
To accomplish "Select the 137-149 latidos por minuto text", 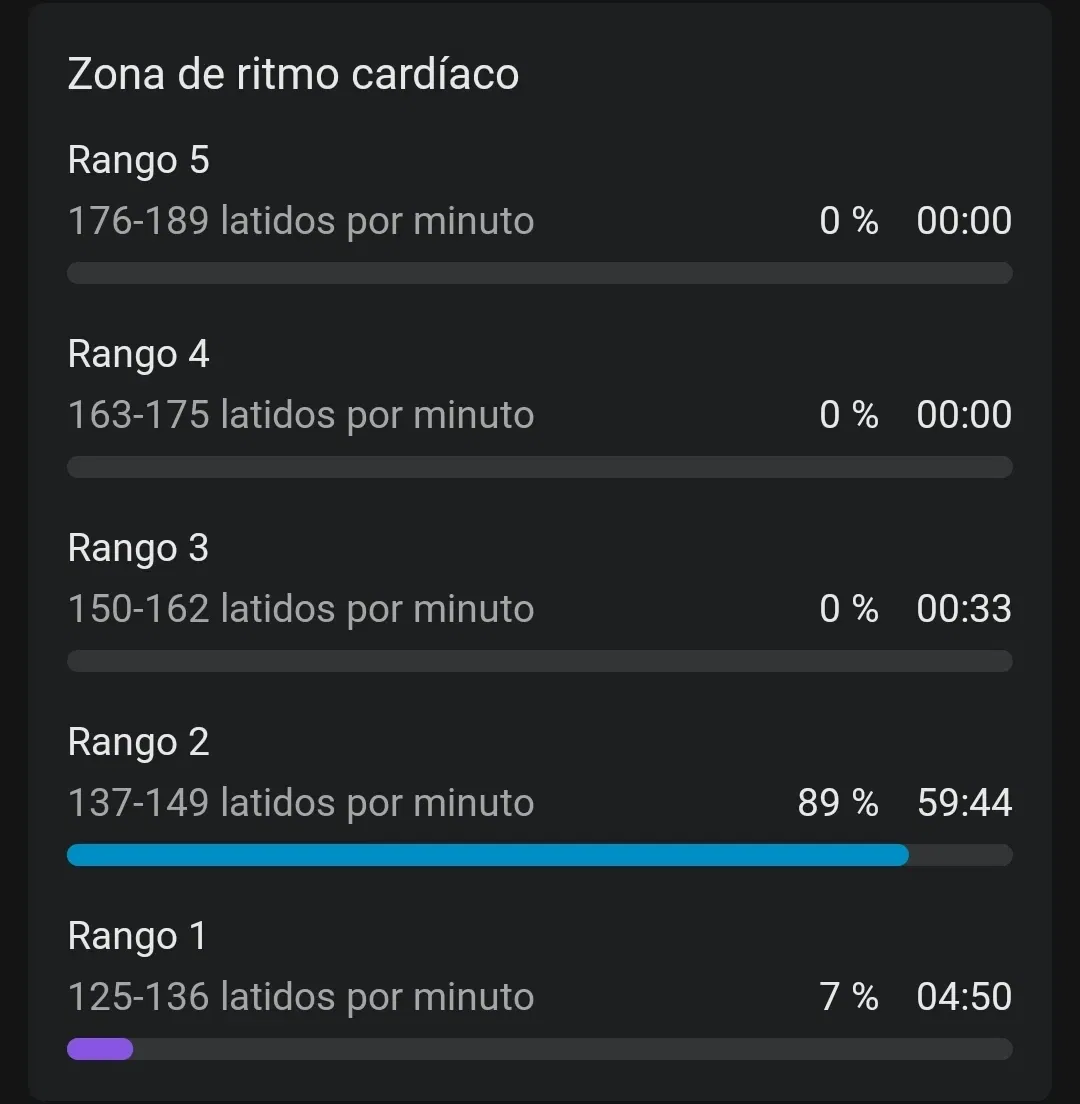I will tap(300, 803).
